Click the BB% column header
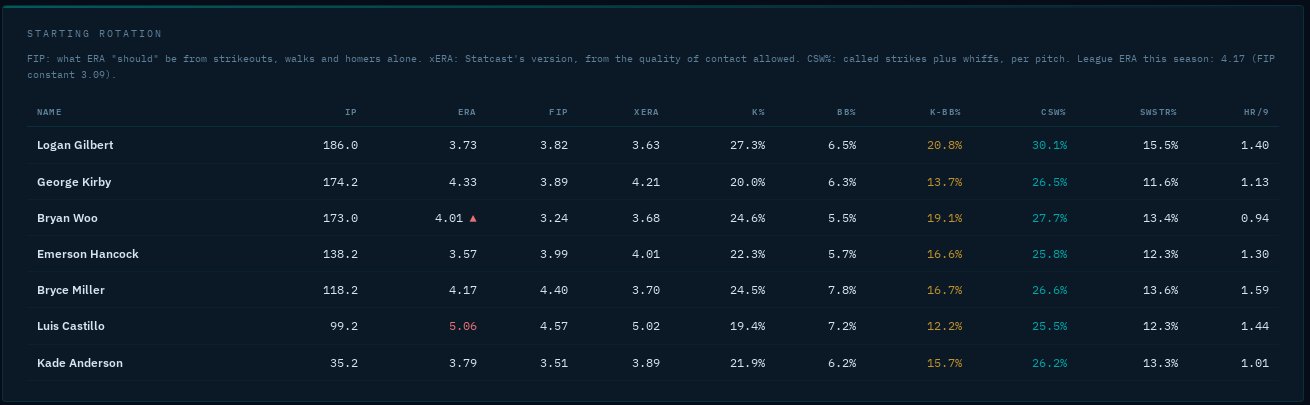The width and height of the screenshot is (1310, 405). point(846,112)
